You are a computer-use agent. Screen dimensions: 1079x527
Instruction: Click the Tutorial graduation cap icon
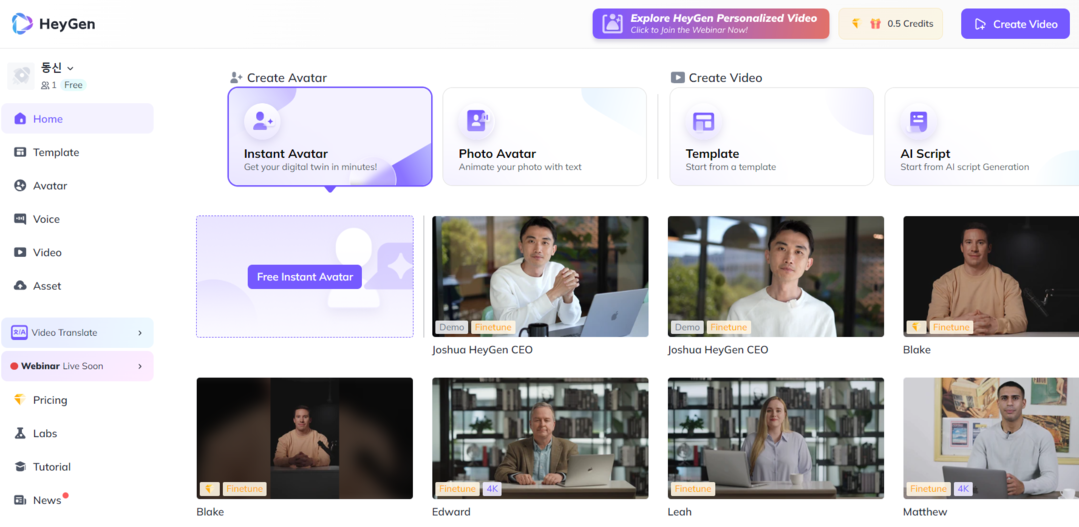coord(20,466)
